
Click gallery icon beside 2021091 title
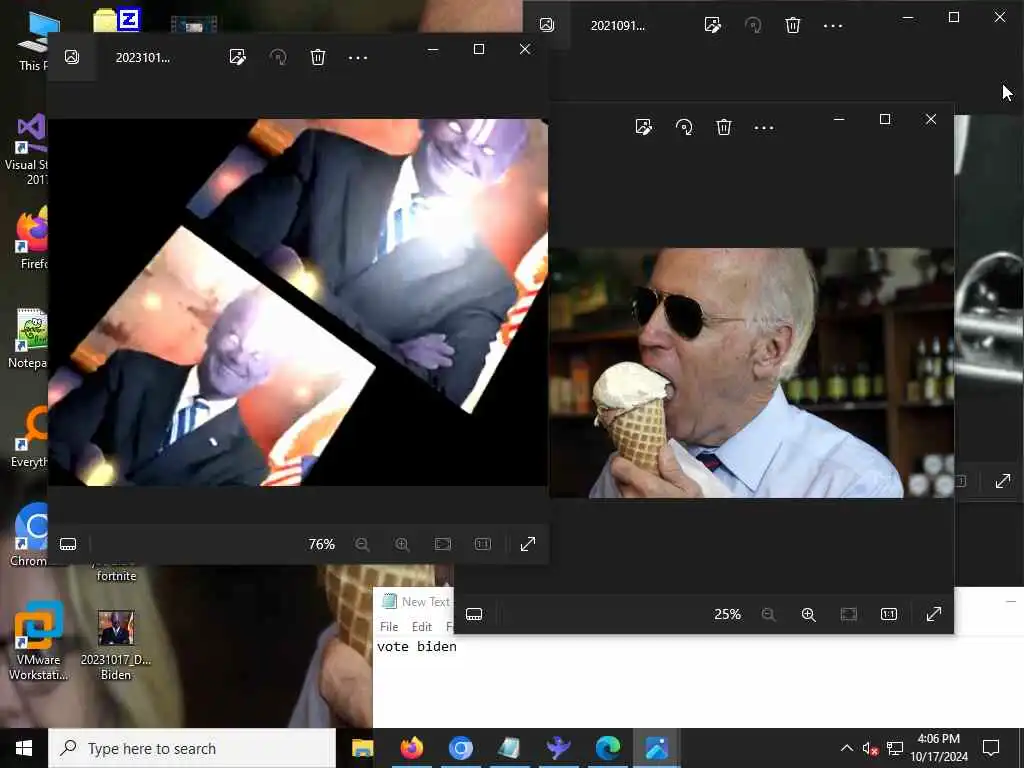(547, 25)
